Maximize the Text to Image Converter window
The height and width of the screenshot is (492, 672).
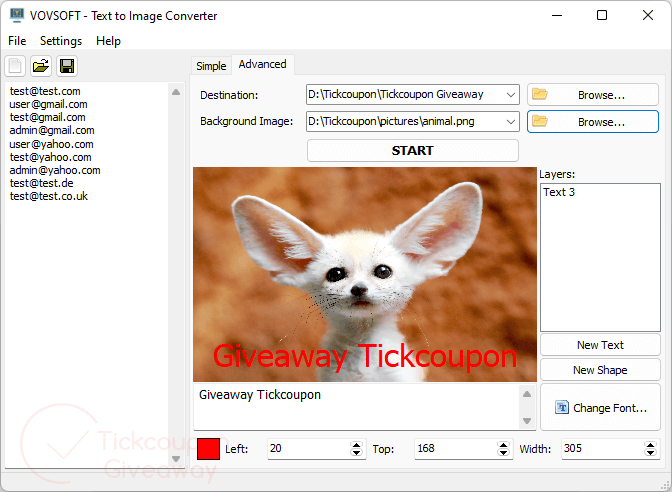coord(602,15)
